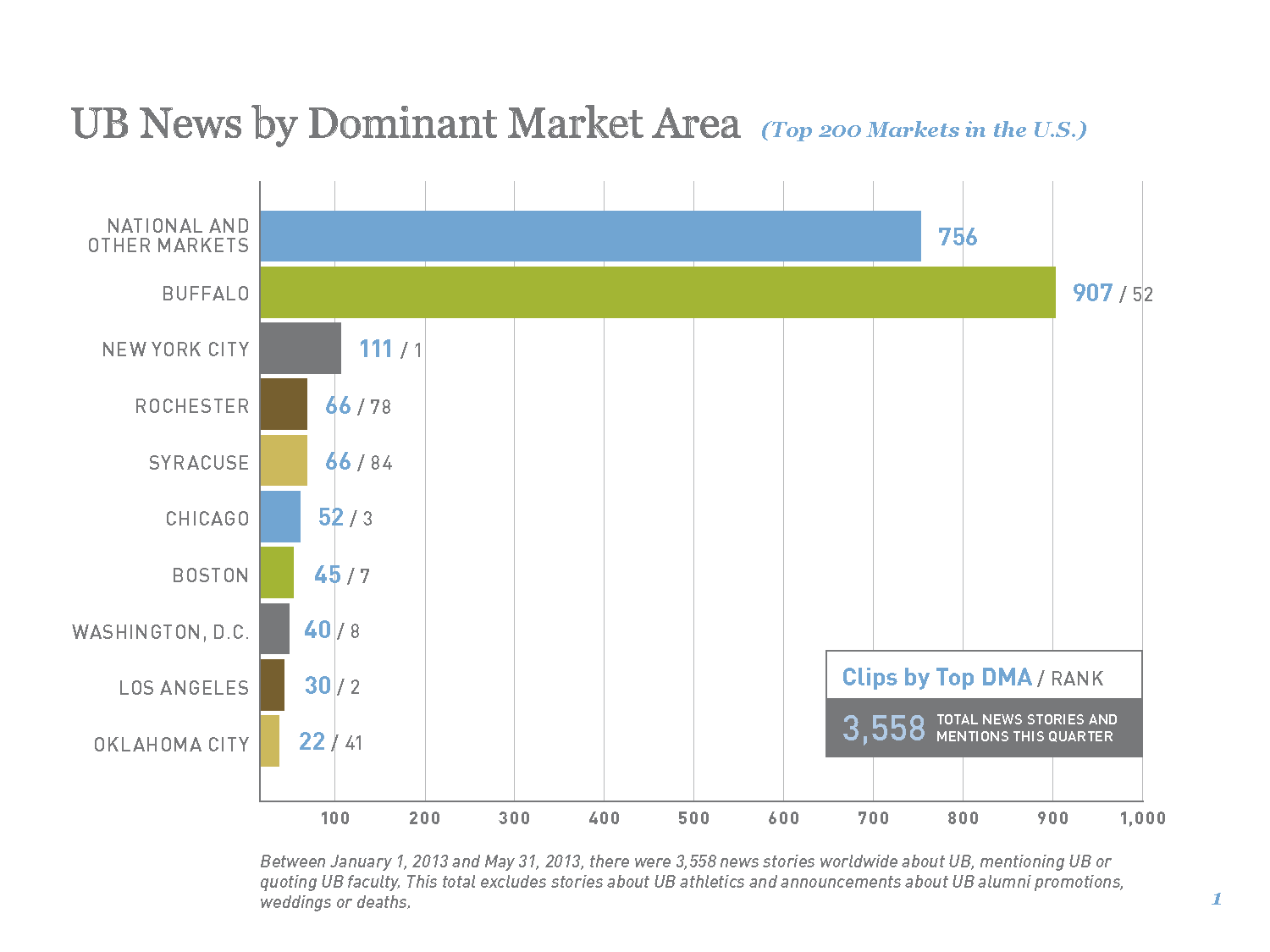Screen dimensions: 1270x952
Task: Click the blue National and Other Markets bar
Action: 590,236
